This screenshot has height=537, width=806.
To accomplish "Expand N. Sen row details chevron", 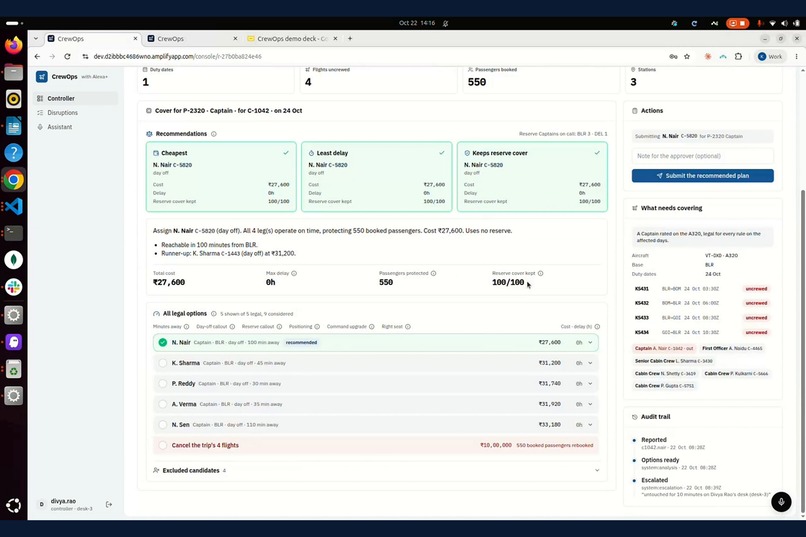I will [590, 424].
